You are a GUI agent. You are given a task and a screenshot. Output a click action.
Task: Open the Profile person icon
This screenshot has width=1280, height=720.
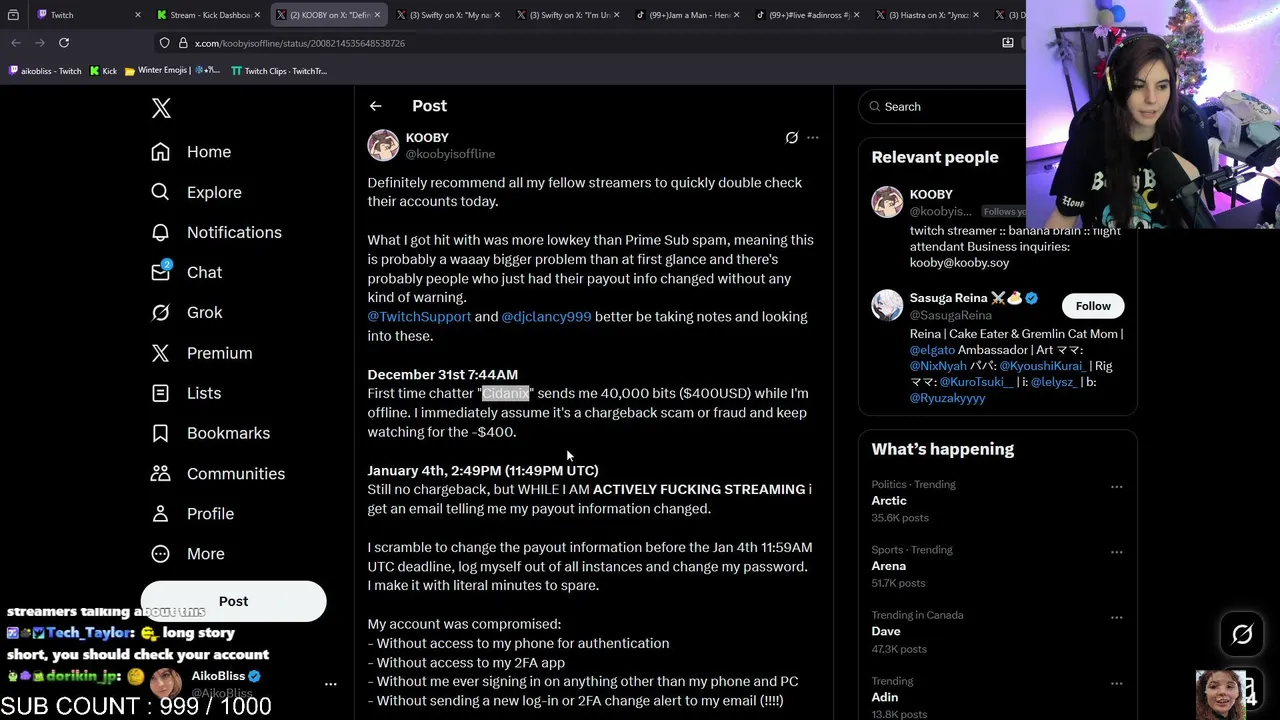tap(160, 513)
